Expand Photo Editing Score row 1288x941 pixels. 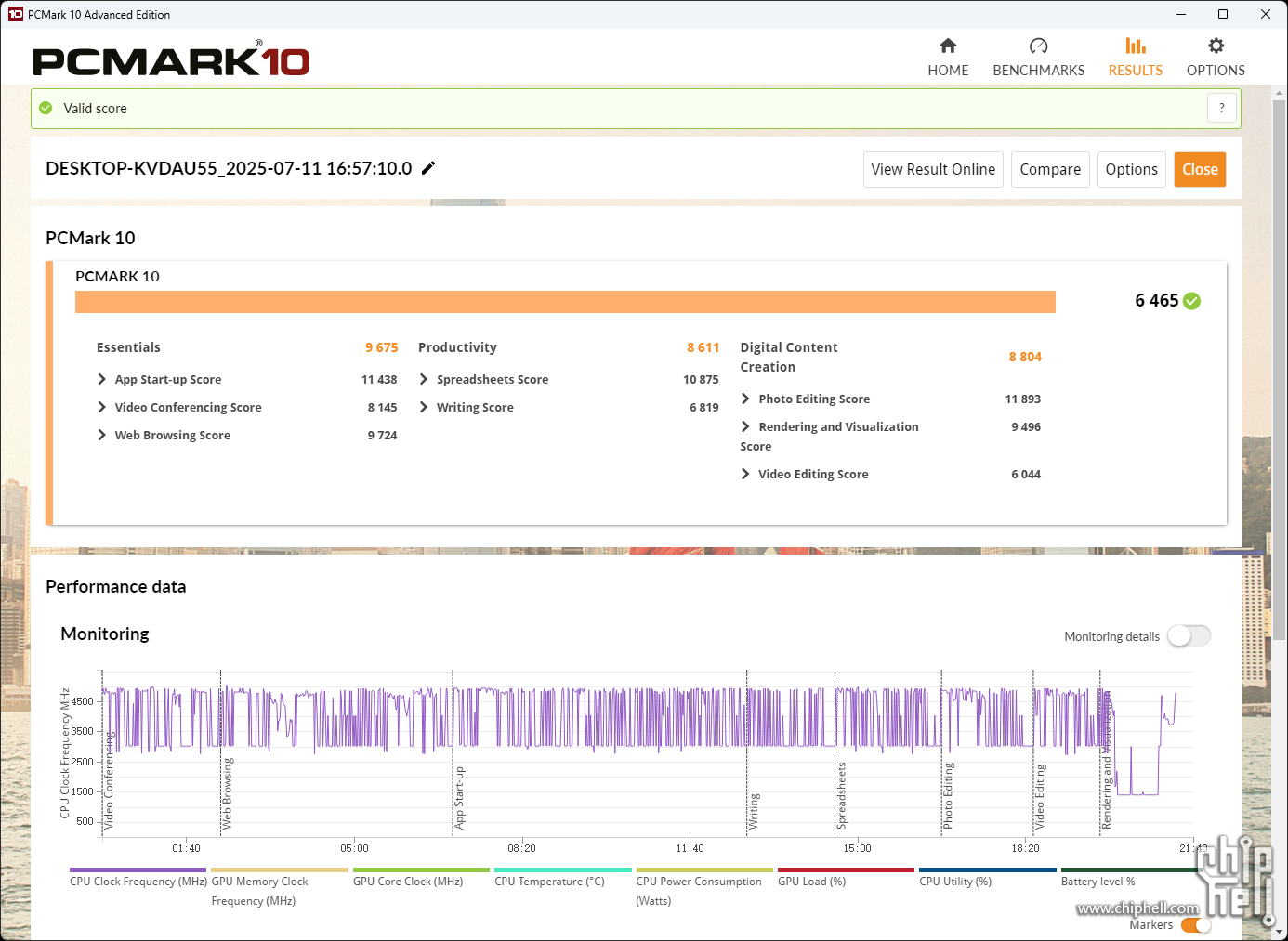point(745,399)
